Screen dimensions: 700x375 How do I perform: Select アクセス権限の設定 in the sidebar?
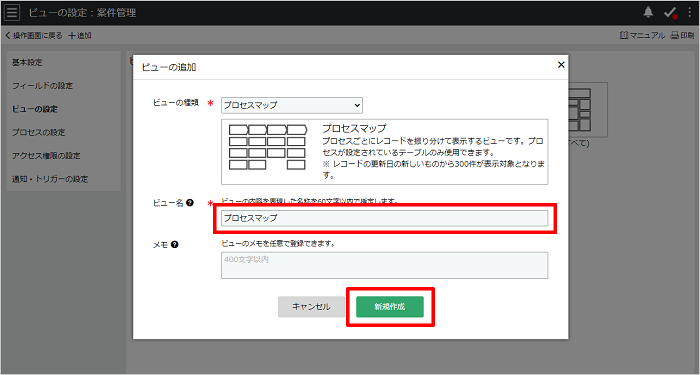coord(46,155)
